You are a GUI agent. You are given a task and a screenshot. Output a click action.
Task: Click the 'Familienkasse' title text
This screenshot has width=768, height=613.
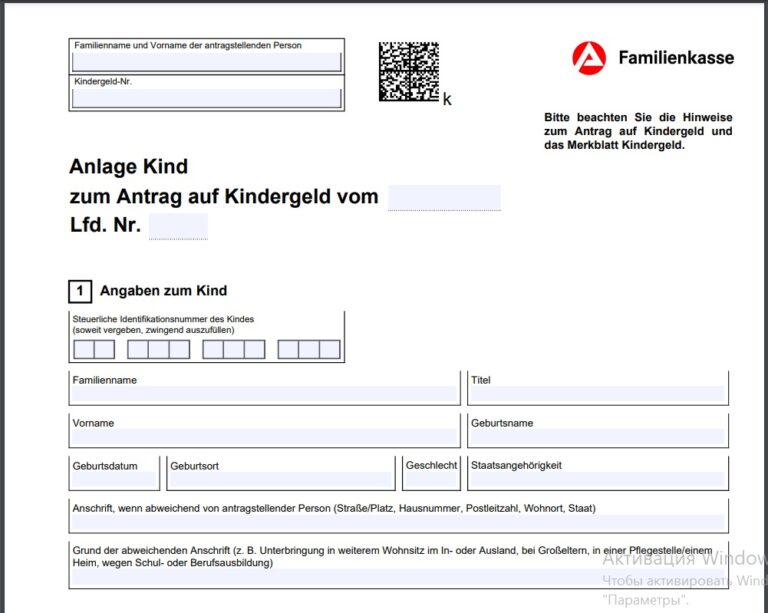[676, 58]
